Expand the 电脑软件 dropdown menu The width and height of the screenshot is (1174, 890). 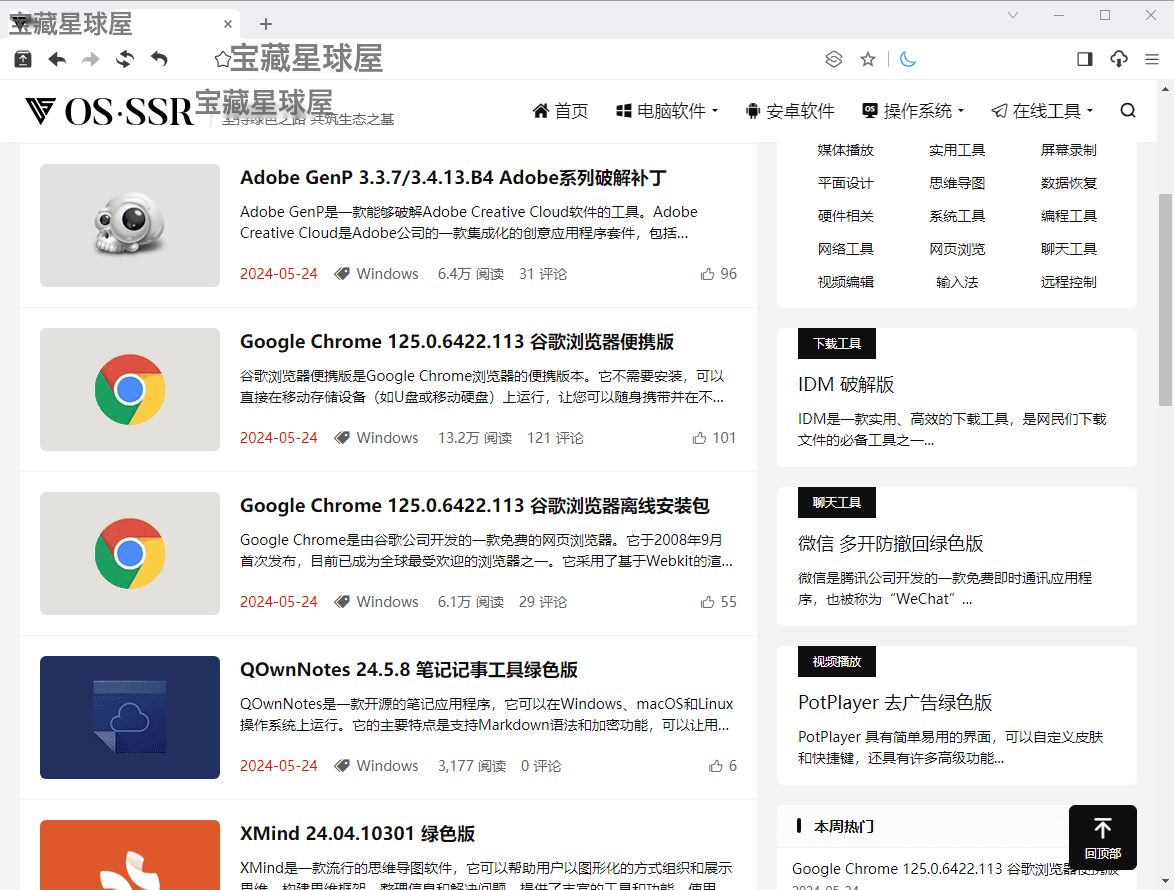coord(666,111)
